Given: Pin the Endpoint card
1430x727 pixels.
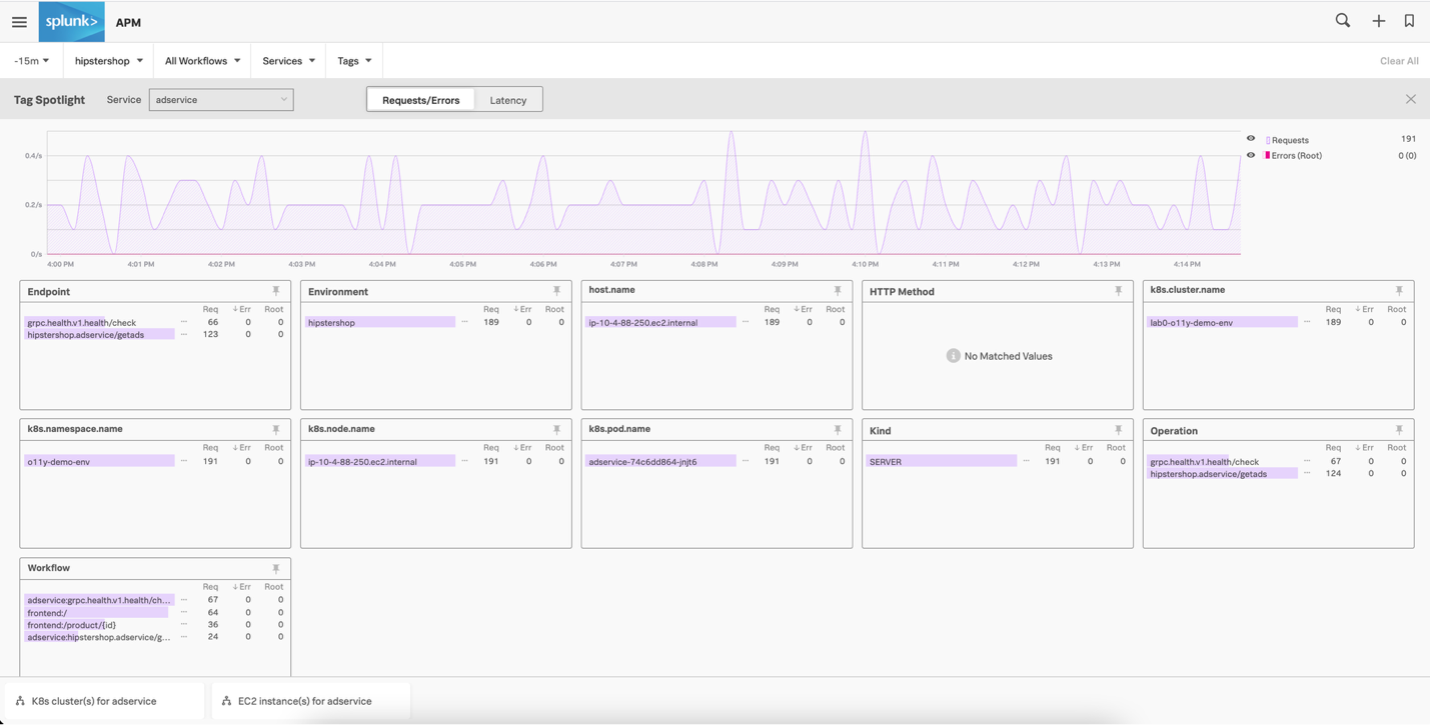Looking at the screenshot, I should pyautogui.click(x=276, y=291).
